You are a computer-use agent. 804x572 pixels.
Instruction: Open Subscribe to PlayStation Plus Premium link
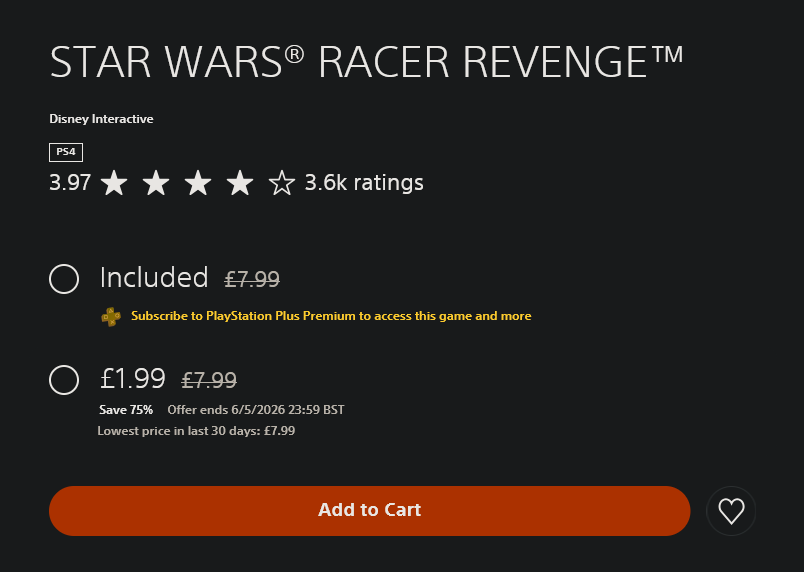[331, 316]
